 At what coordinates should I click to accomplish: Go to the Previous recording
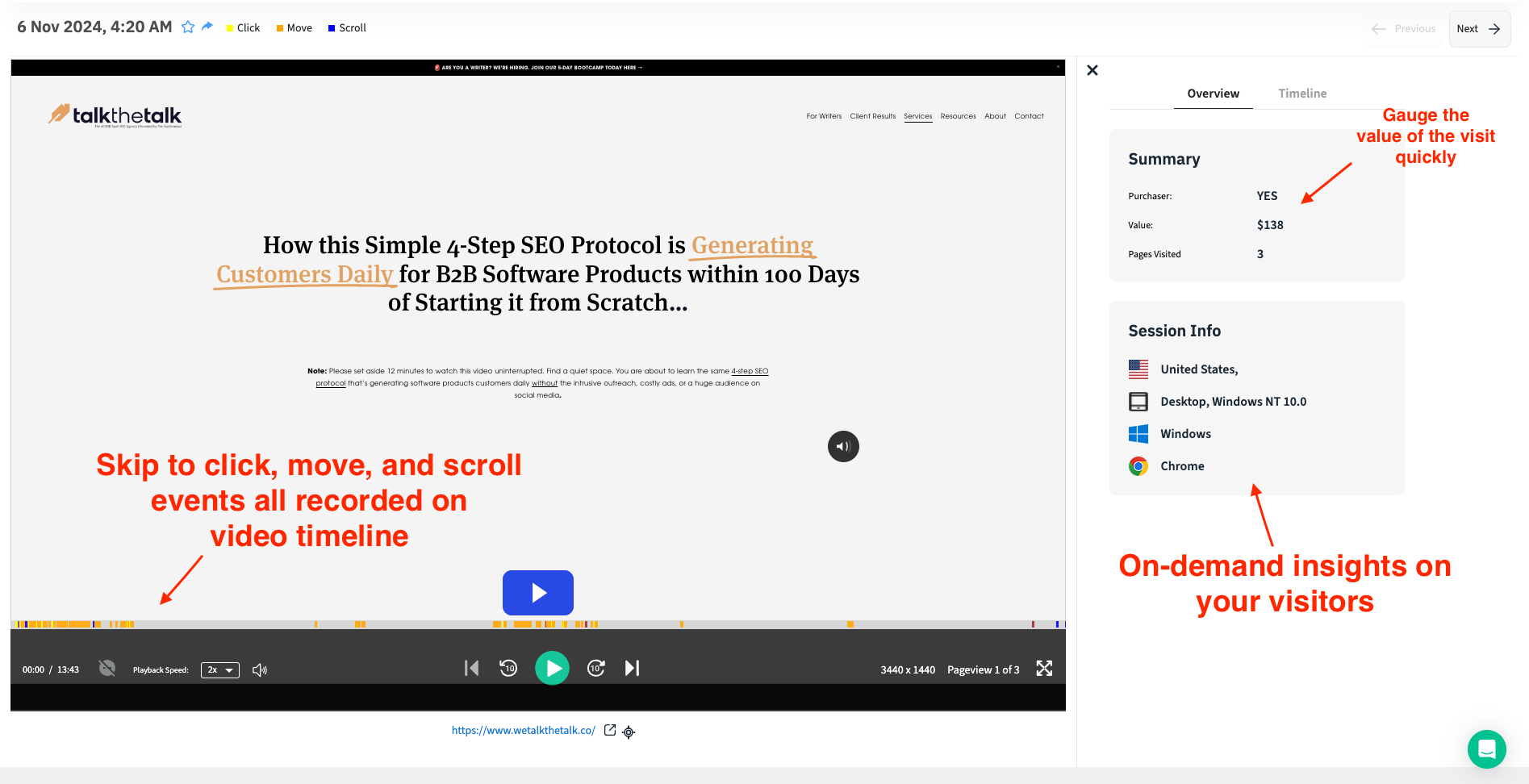click(x=1403, y=29)
